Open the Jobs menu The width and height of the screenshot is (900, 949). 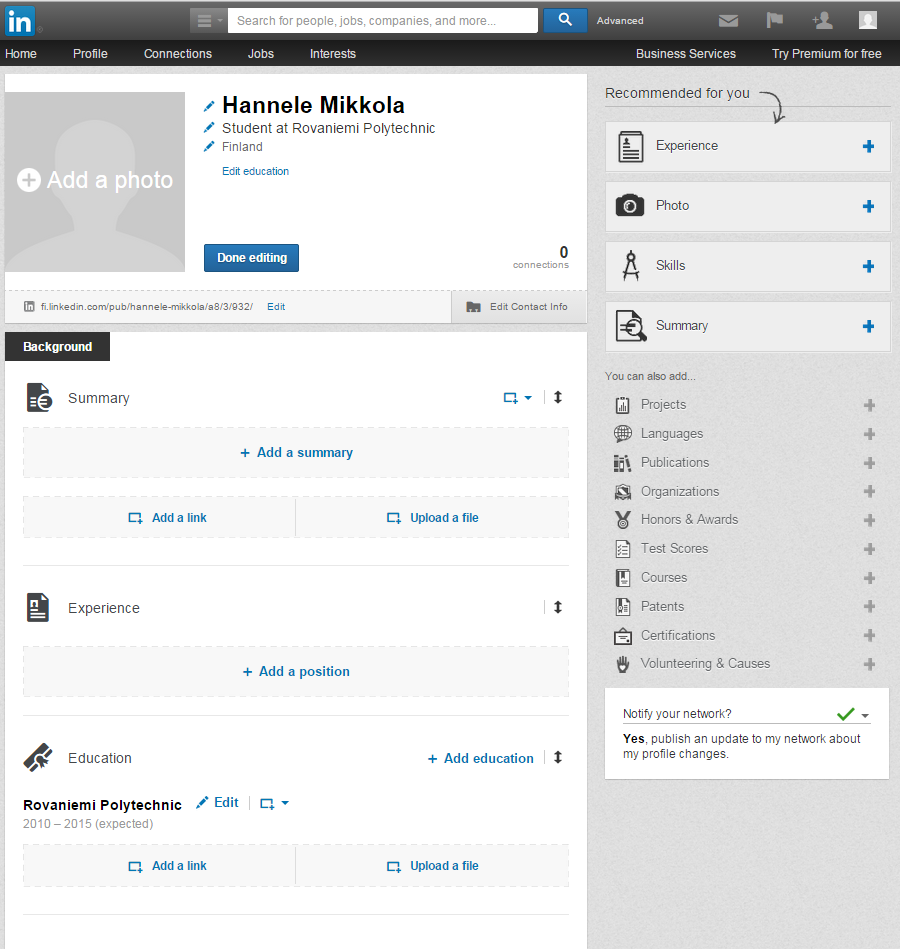click(261, 54)
